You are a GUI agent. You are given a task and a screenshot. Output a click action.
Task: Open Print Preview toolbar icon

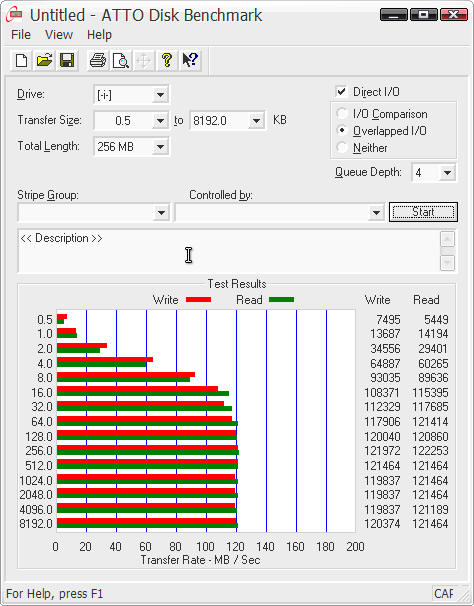coord(121,60)
